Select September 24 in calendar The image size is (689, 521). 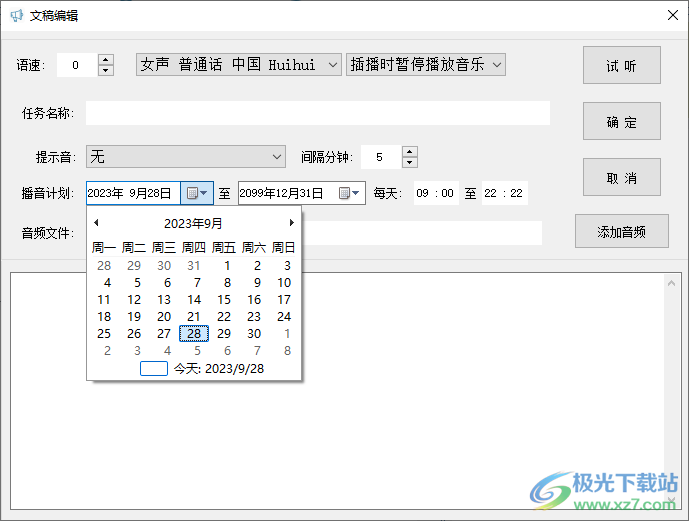point(284,317)
